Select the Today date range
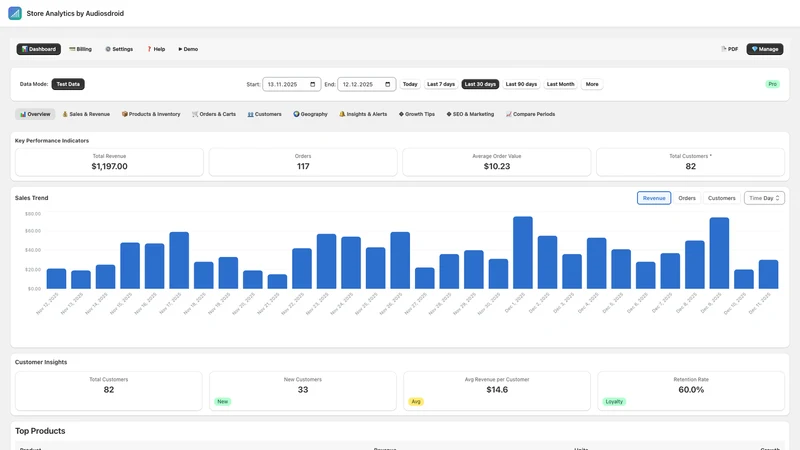The image size is (800, 450). coord(410,84)
